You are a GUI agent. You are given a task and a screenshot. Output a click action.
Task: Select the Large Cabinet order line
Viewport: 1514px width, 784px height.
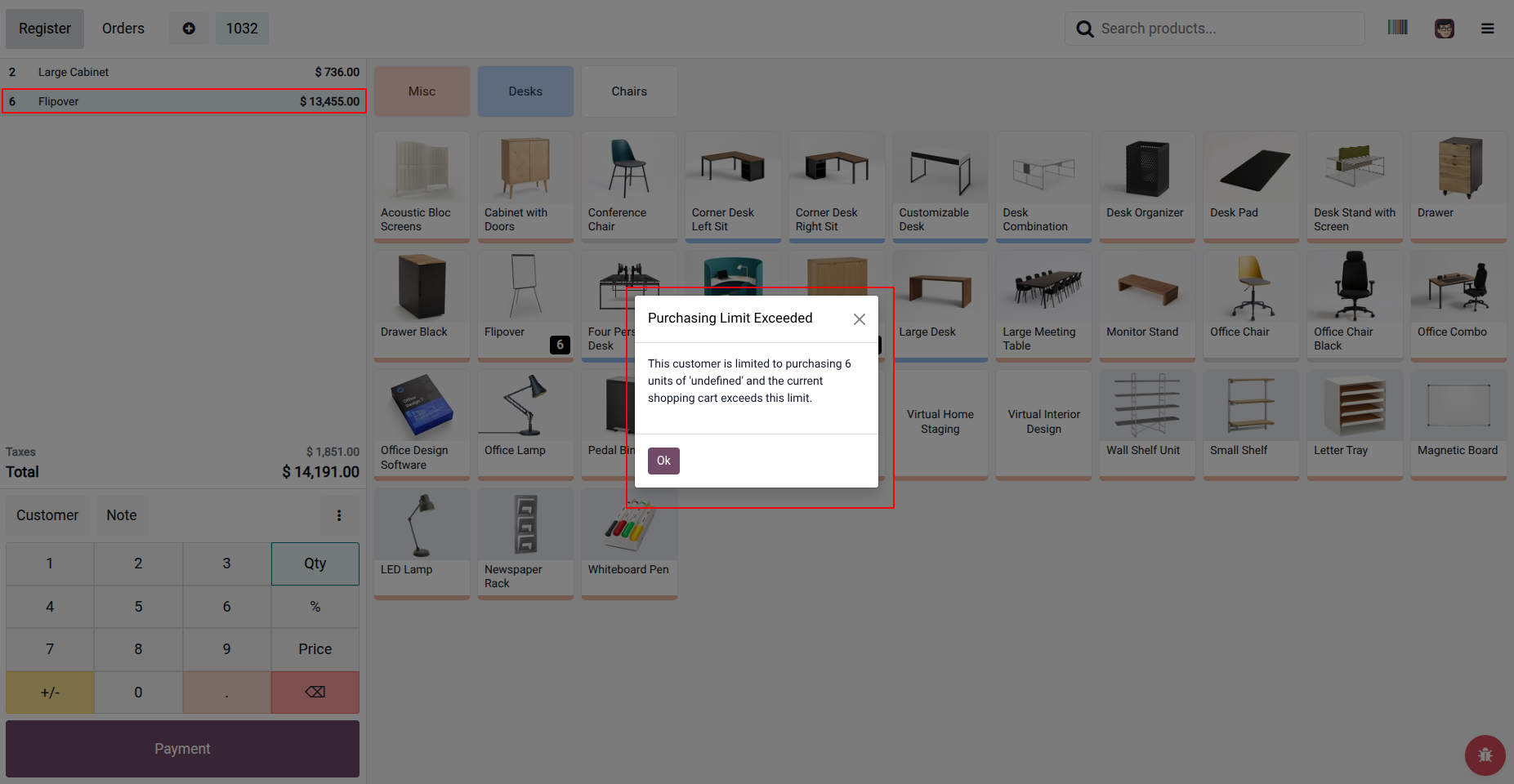(183, 72)
